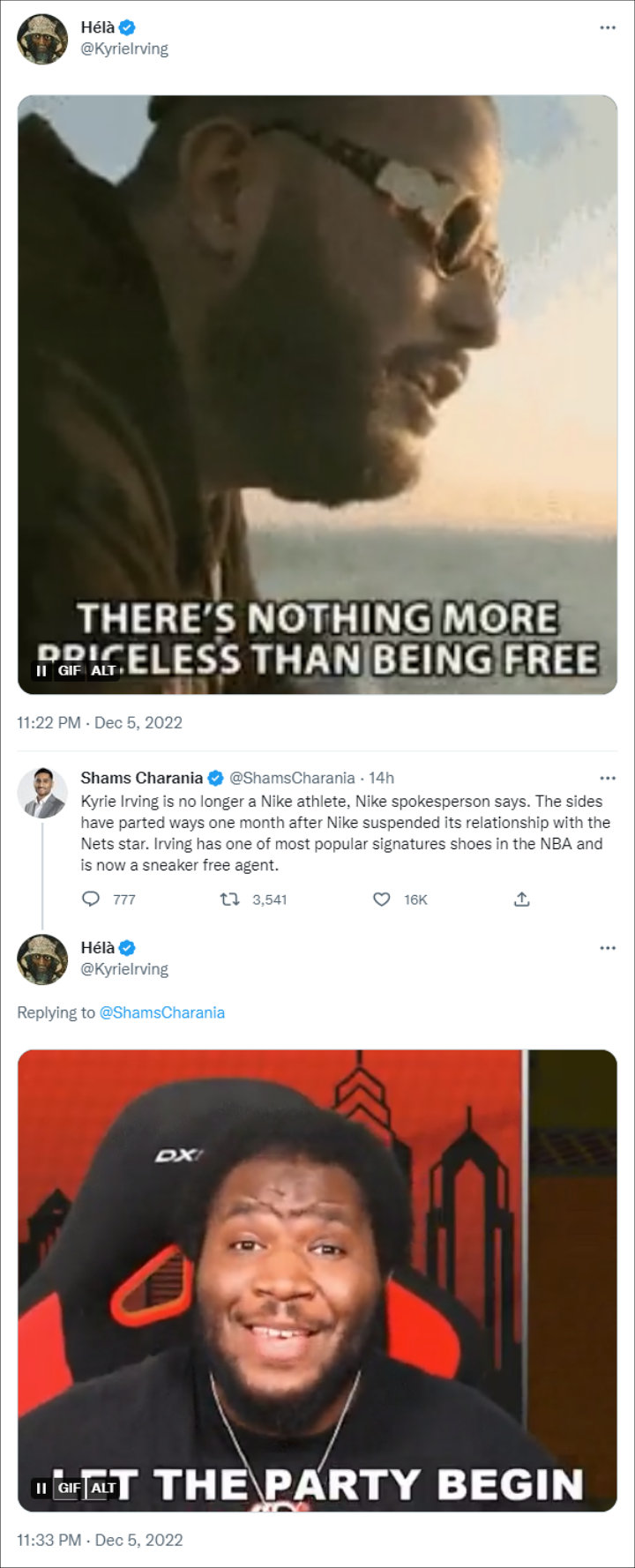Show ALT text of the first GIF
635x1568 pixels.
click(x=103, y=670)
